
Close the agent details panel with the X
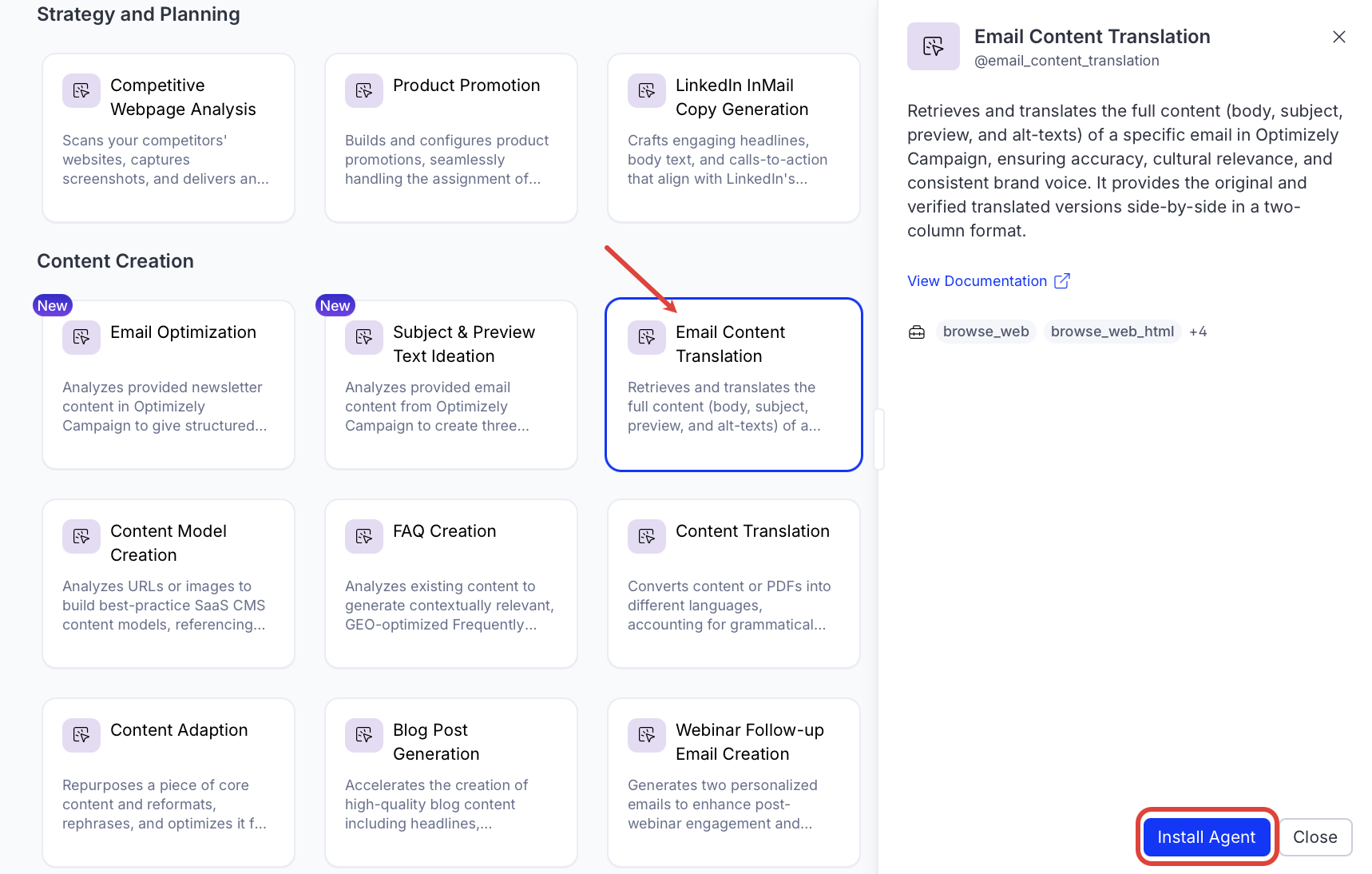point(1338,36)
